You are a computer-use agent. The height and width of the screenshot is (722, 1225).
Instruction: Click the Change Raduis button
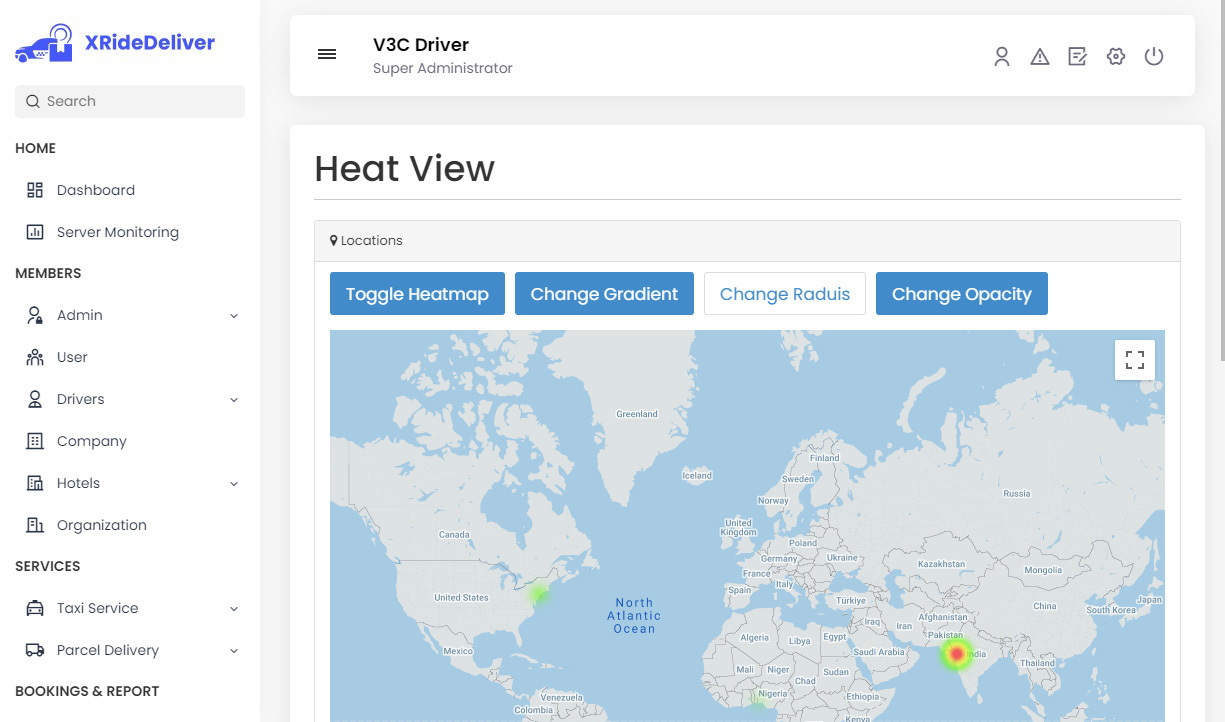785,294
